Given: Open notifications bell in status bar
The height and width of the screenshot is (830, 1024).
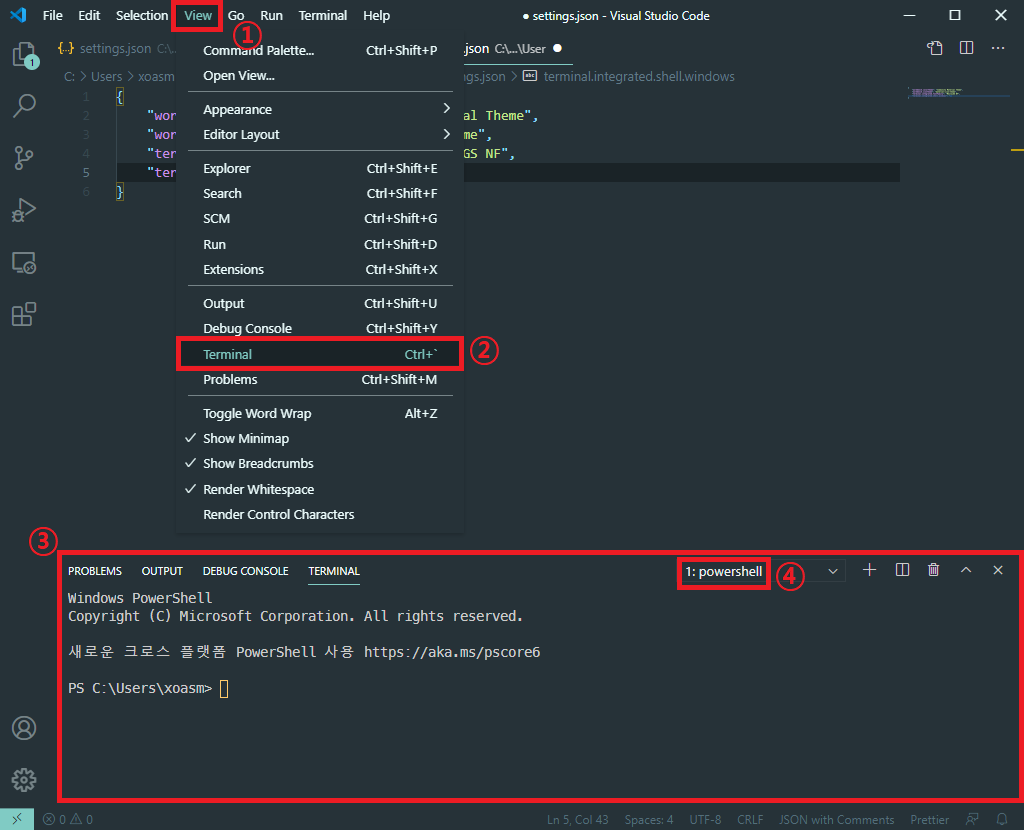Looking at the screenshot, I should pyautogui.click(x=1002, y=819).
